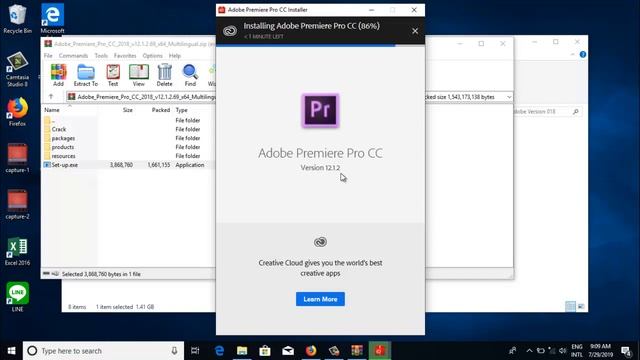Click the Learn More button
Viewport: 640px width, 360px height.
[x=320, y=299]
